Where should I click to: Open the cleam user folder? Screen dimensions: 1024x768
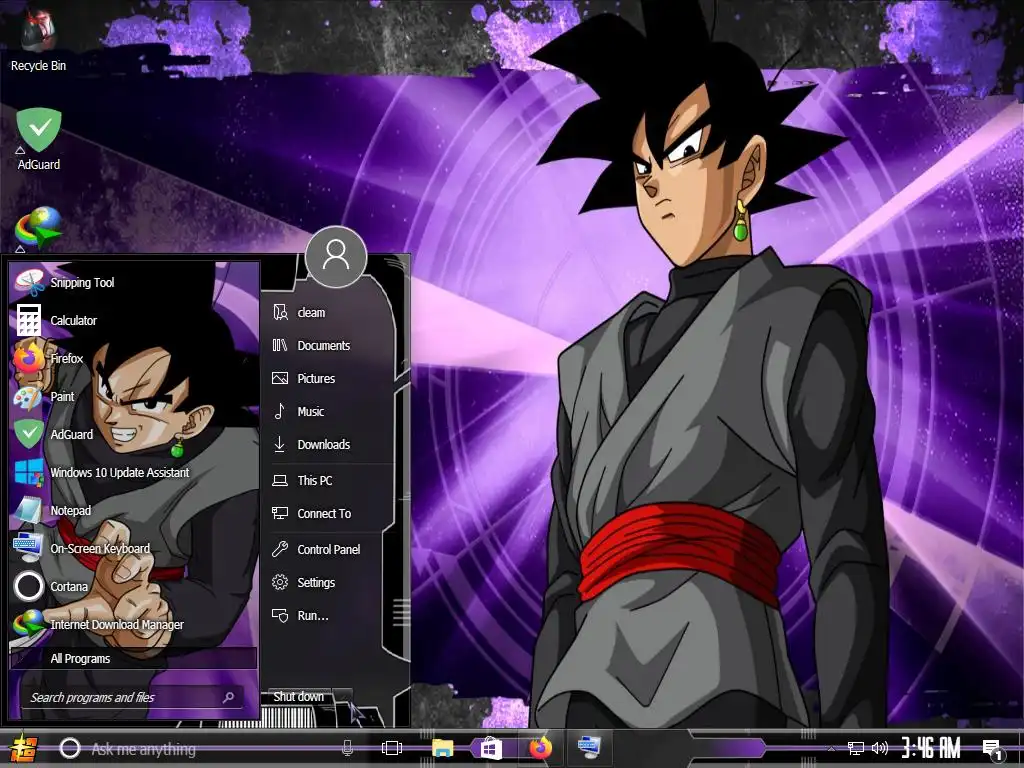point(330,312)
